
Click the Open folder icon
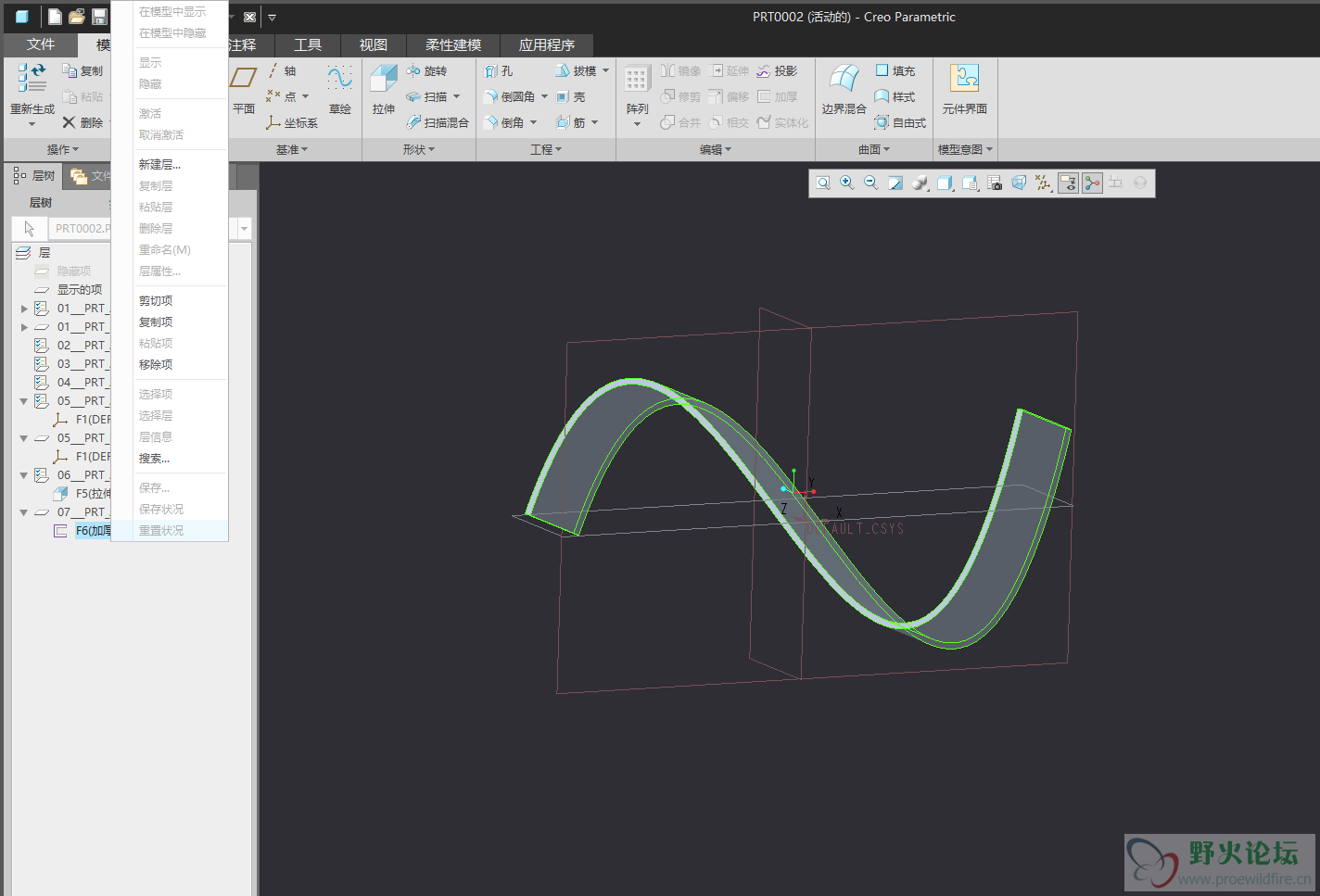click(77, 17)
